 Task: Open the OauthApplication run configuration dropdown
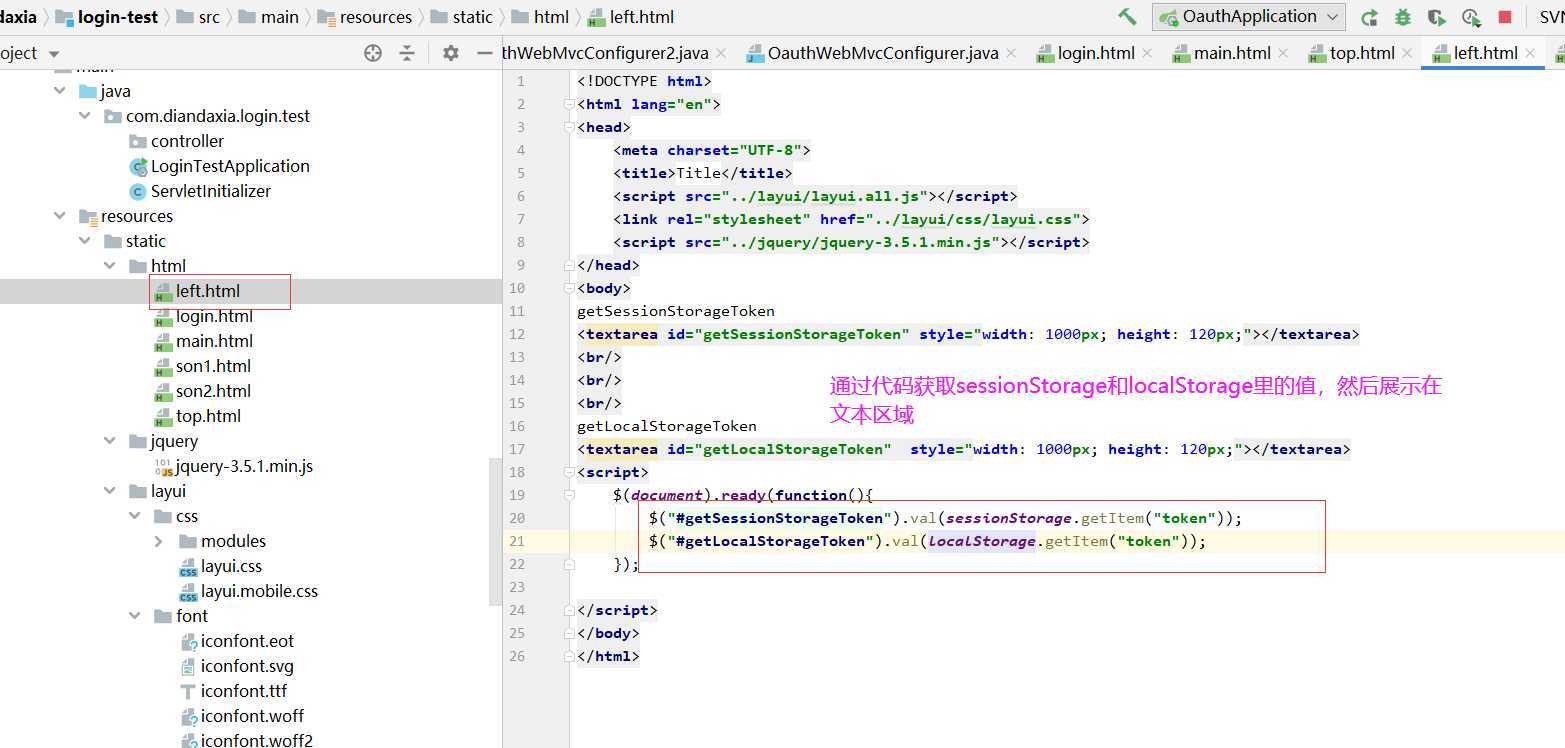click(1249, 17)
